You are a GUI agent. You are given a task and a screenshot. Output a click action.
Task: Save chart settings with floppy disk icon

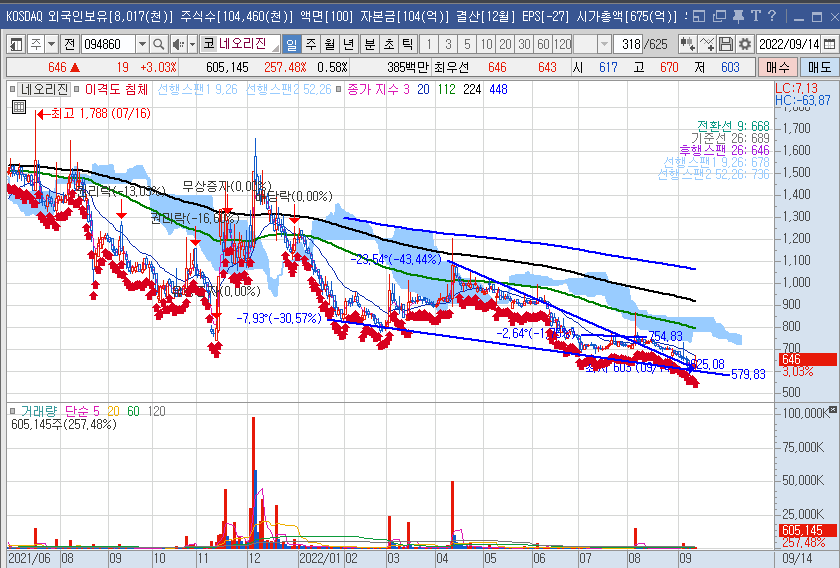tap(726, 44)
